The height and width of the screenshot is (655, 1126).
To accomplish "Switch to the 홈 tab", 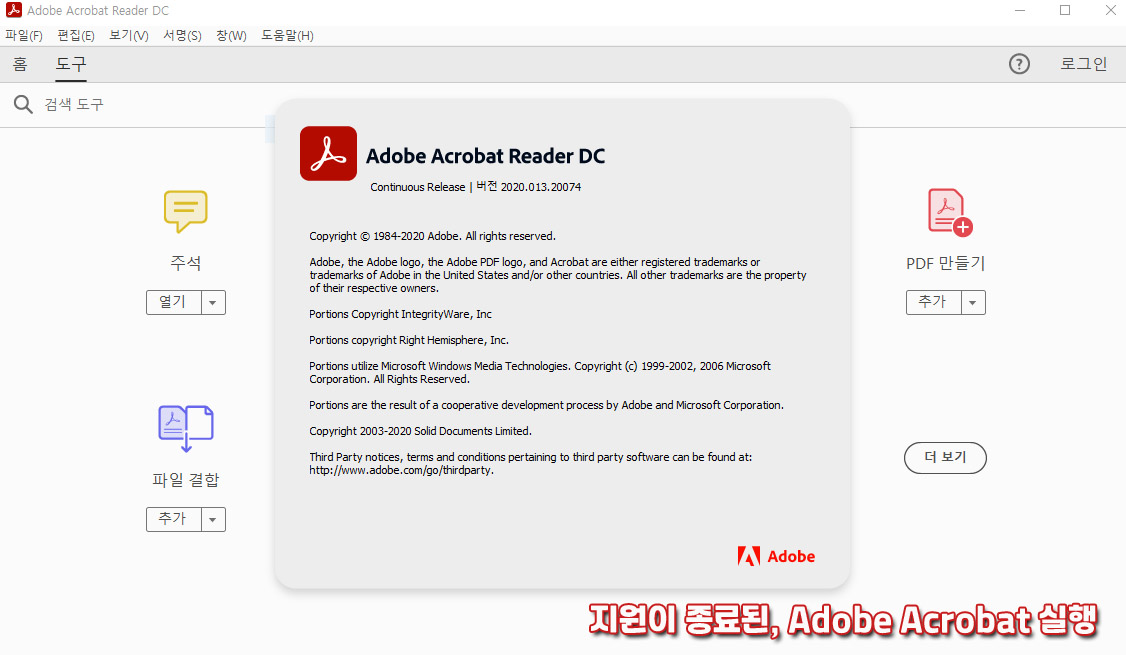I will coord(20,64).
